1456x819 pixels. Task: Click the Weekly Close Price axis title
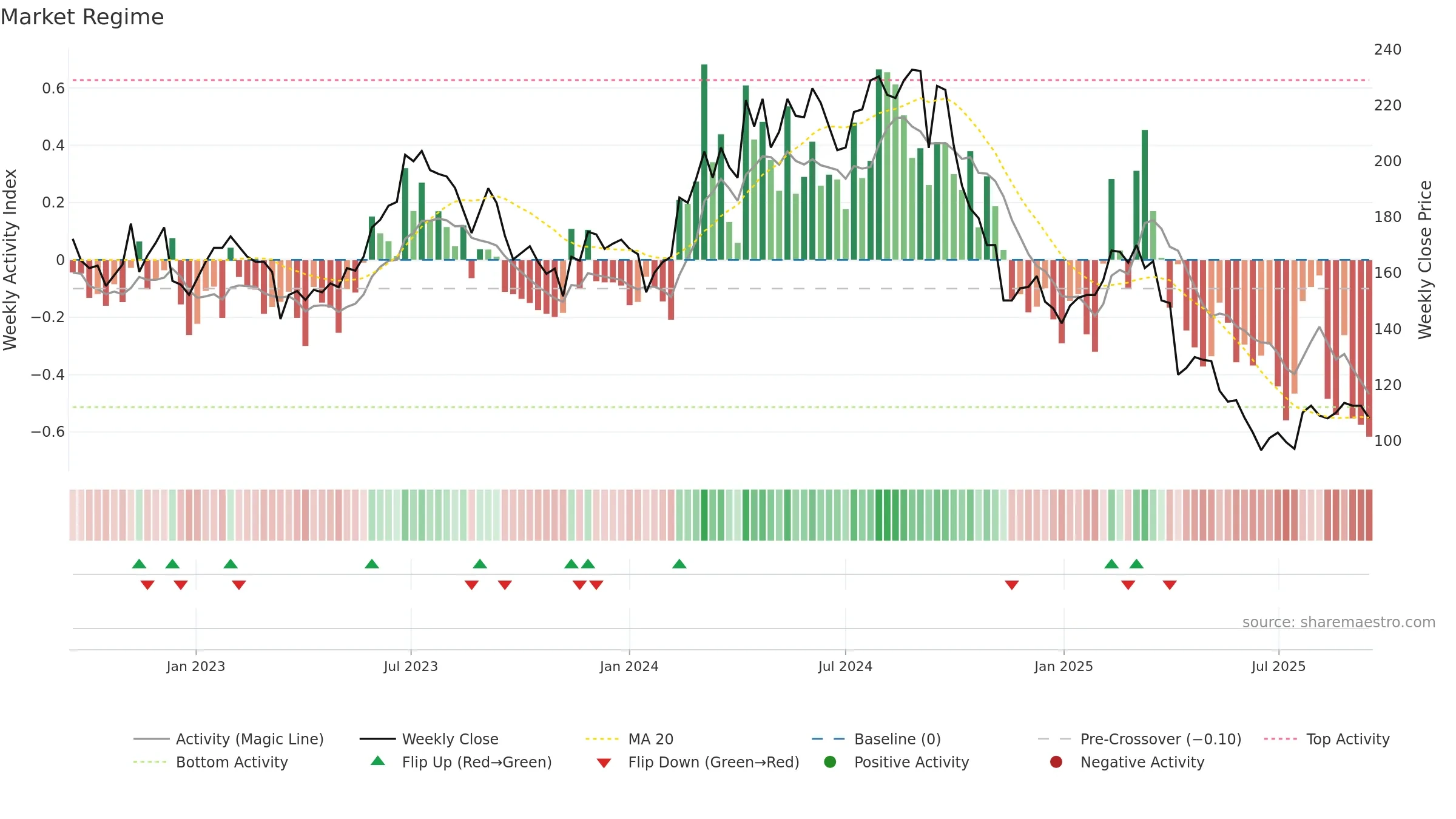[x=1425, y=260]
